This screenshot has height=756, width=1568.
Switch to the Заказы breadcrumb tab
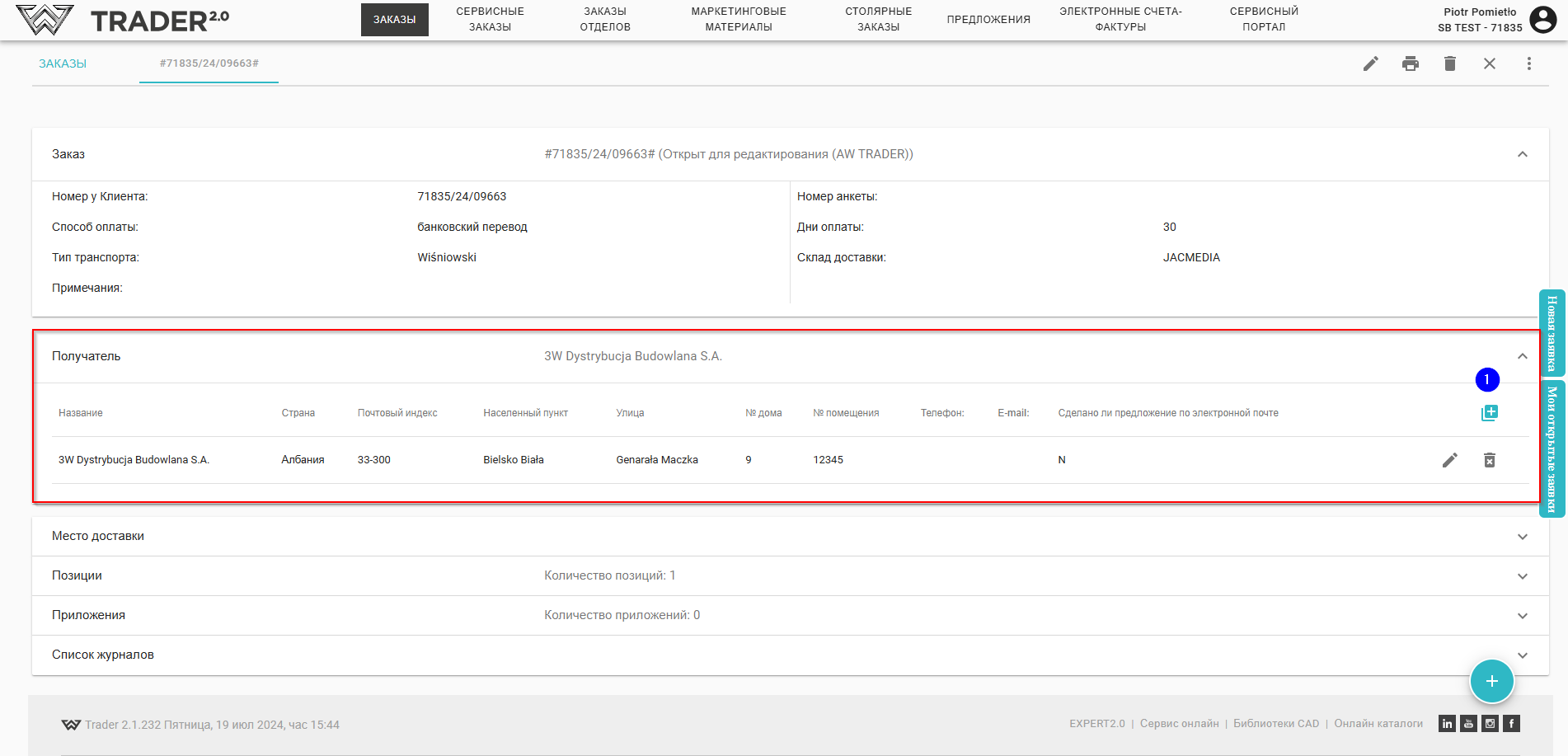coord(63,63)
